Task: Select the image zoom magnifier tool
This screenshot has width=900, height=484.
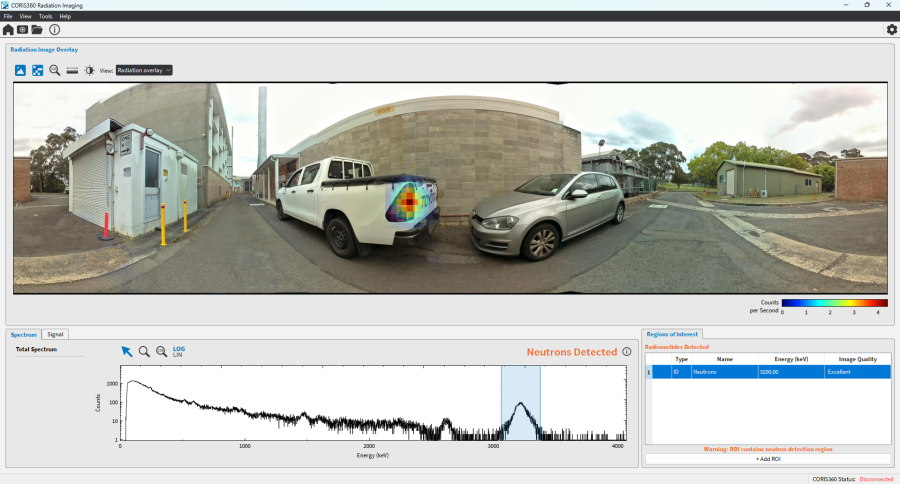Action: point(55,70)
